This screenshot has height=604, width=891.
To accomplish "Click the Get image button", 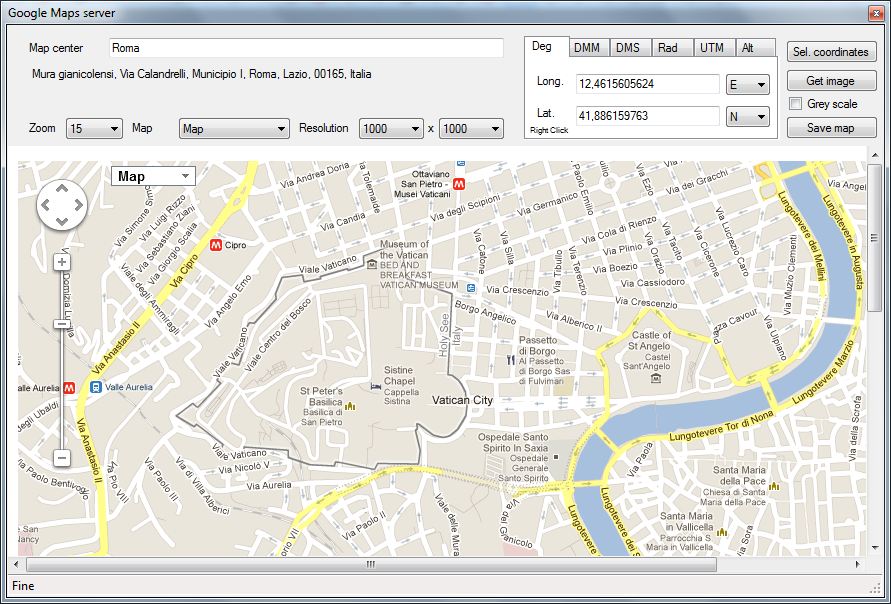I will (x=831, y=81).
